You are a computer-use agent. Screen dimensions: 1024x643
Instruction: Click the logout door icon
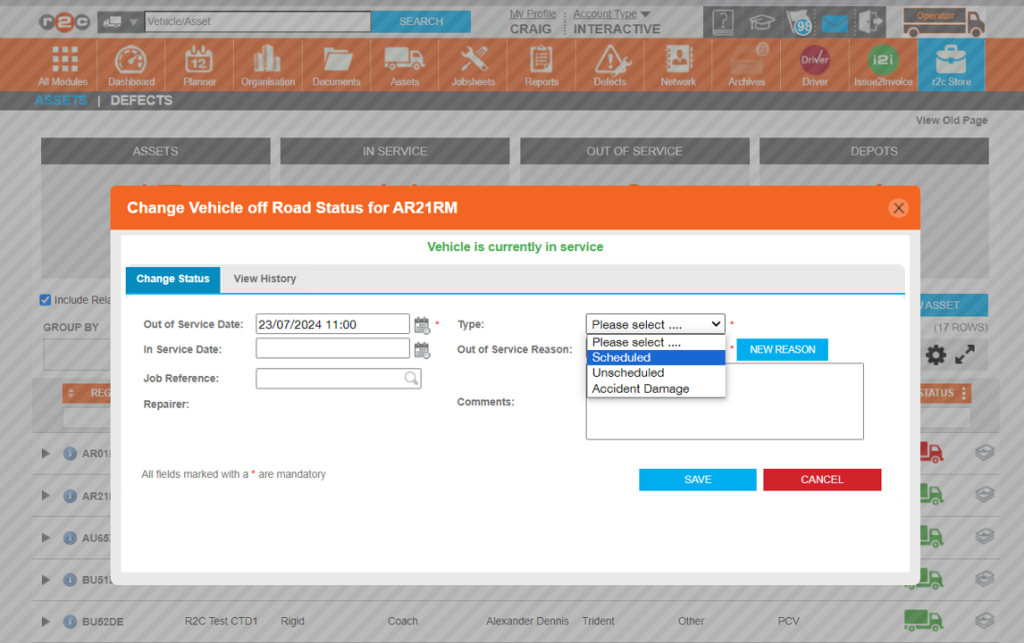[x=871, y=22]
